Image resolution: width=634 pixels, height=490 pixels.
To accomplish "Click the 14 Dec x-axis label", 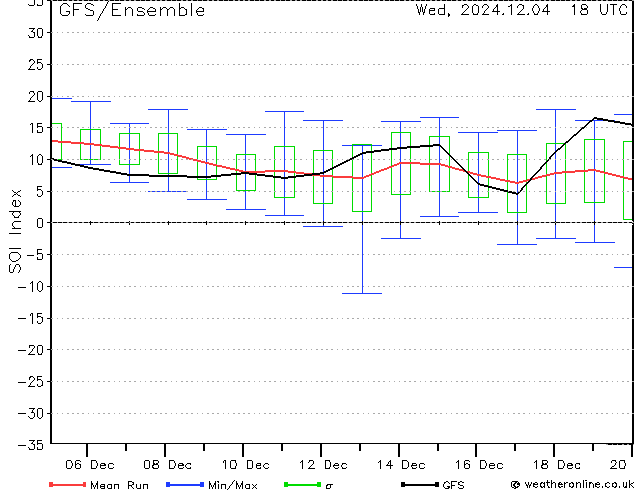I will (x=401, y=465).
